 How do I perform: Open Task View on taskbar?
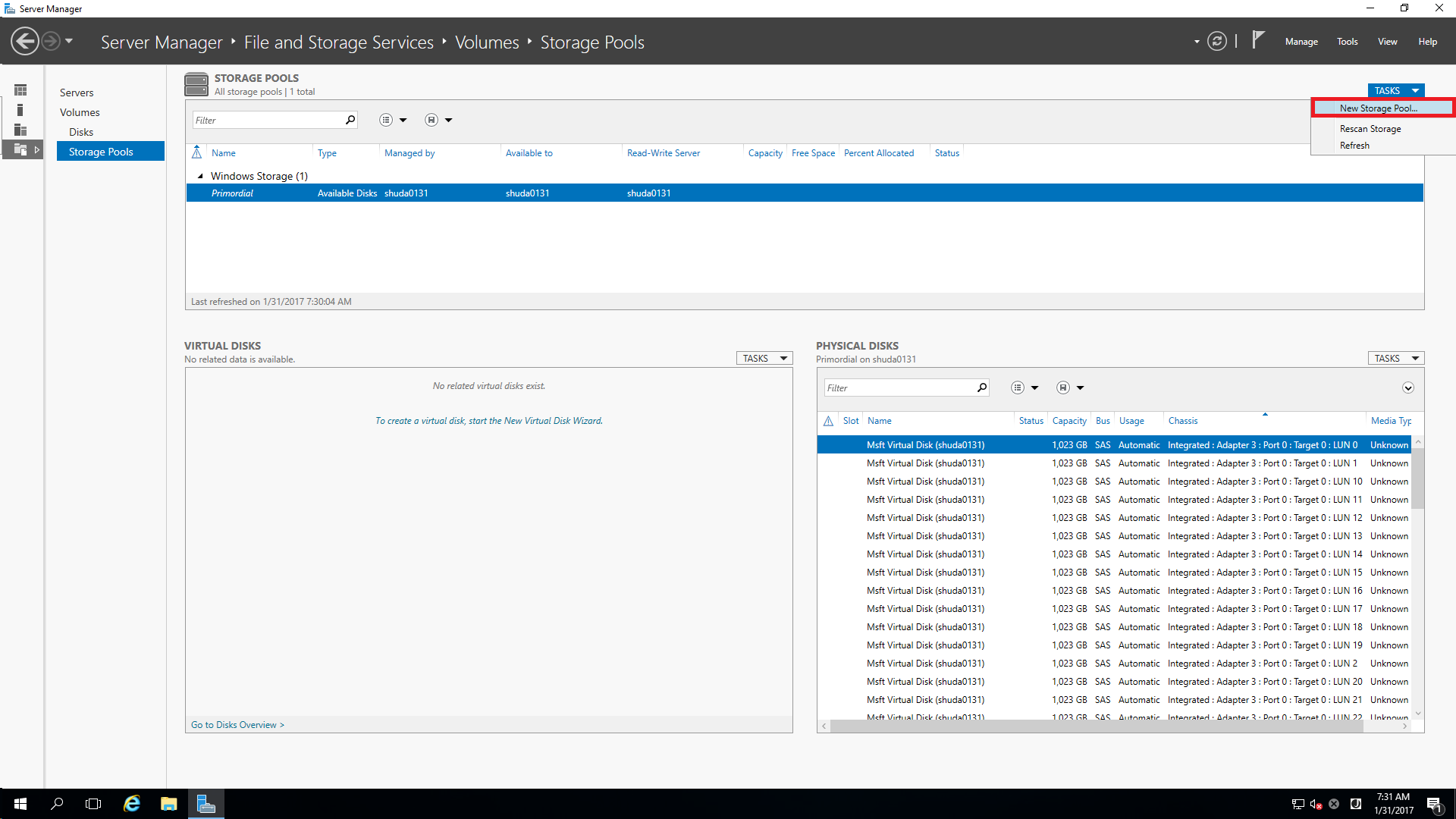point(93,804)
